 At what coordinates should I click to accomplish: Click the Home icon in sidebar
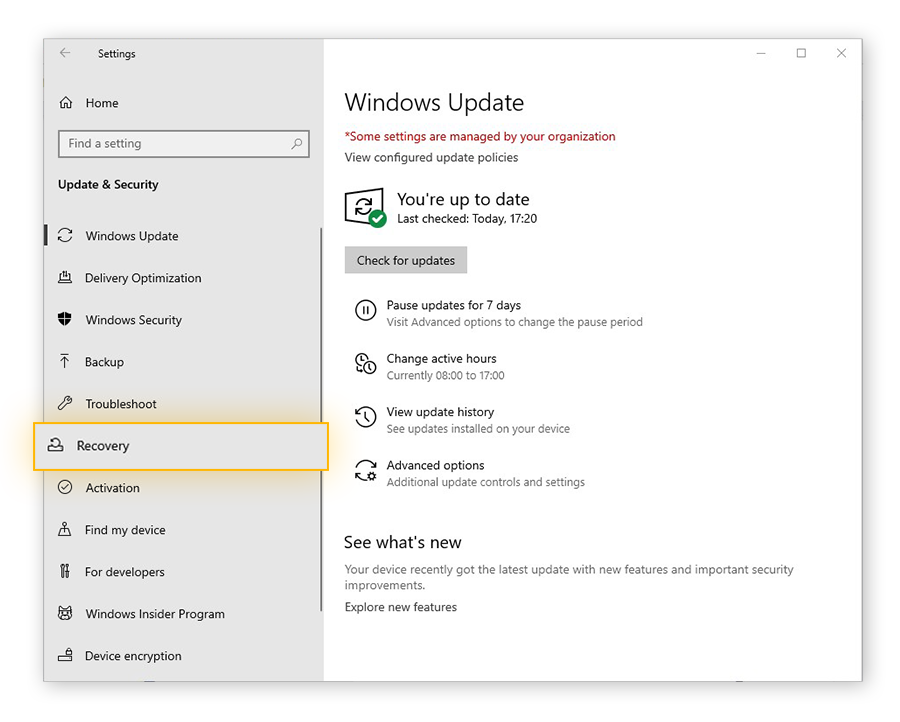[x=66, y=103]
